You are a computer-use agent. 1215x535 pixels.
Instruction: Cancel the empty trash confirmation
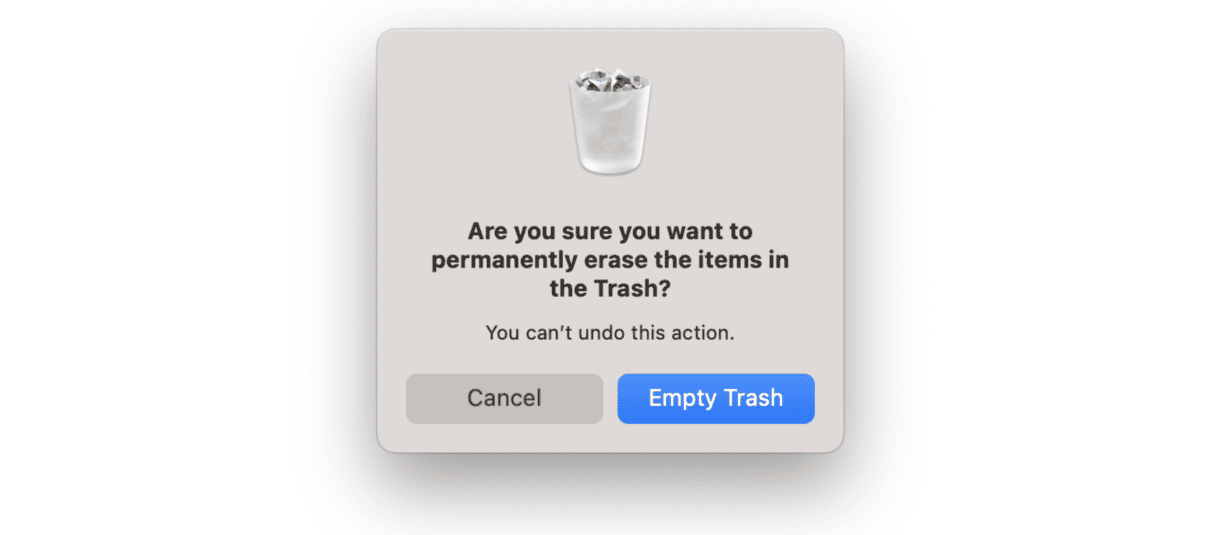click(x=504, y=398)
